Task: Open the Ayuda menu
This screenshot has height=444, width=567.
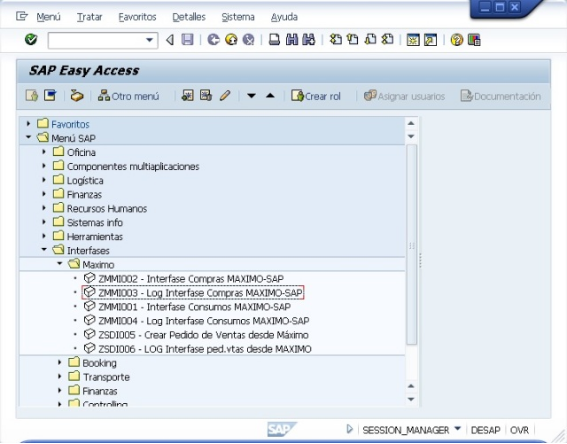Action: coord(284,17)
